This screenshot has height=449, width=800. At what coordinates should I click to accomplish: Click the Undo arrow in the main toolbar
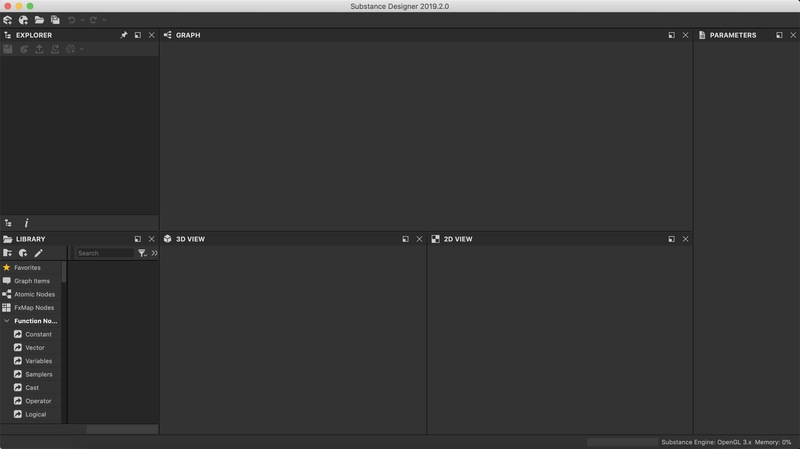coord(71,20)
